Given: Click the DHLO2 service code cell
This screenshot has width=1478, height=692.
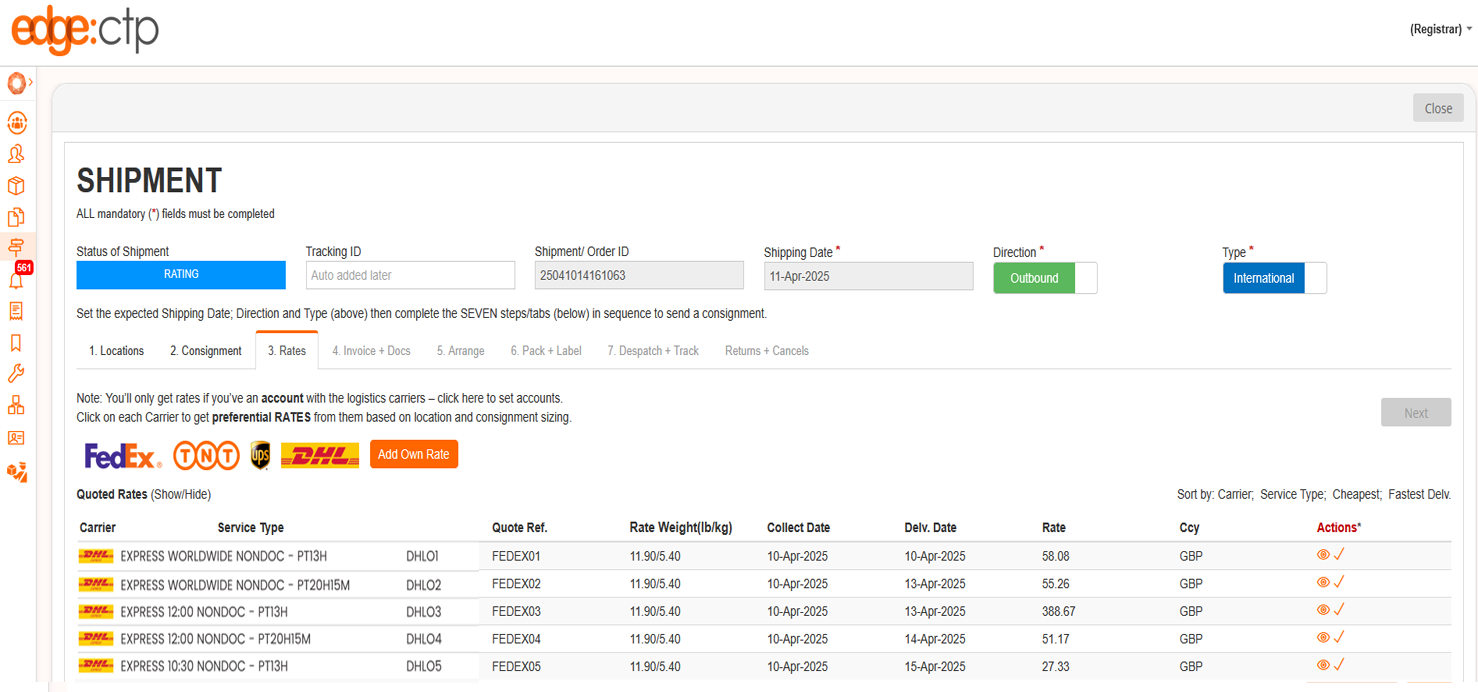Looking at the screenshot, I should pyautogui.click(x=424, y=584).
